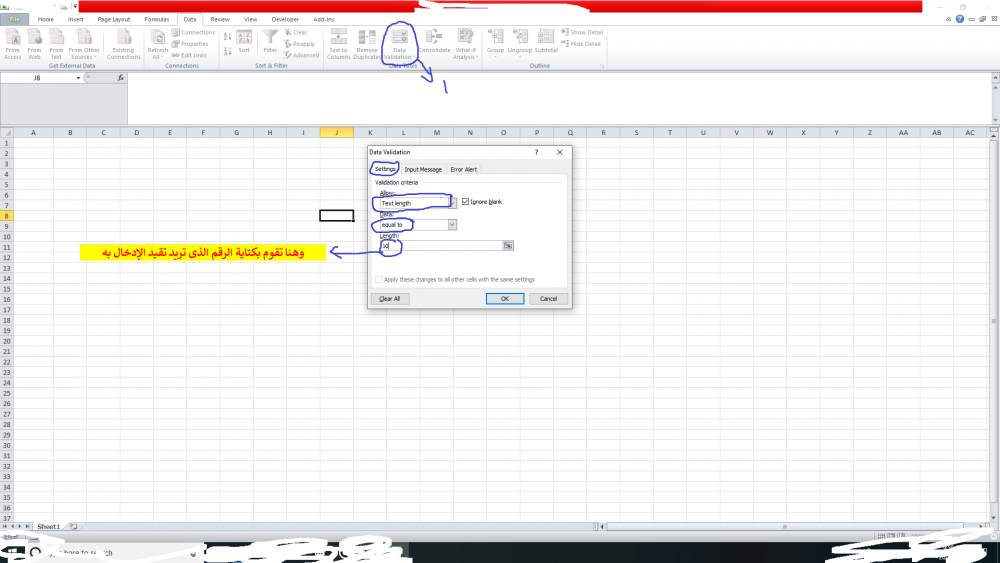
Task: Go to the first sheet with the navigation arrow
Action: click(4, 527)
